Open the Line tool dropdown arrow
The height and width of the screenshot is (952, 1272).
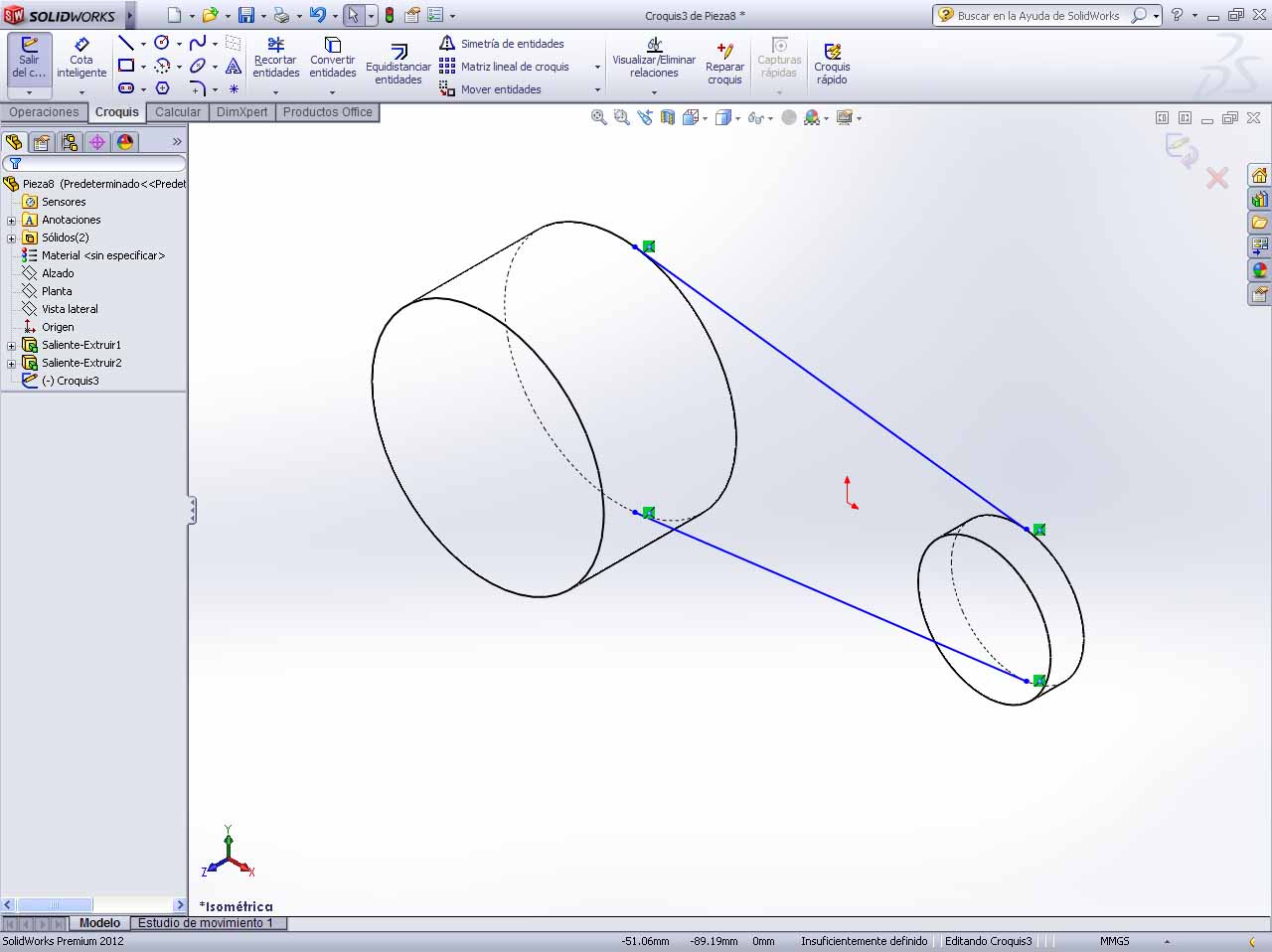(x=143, y=44)
